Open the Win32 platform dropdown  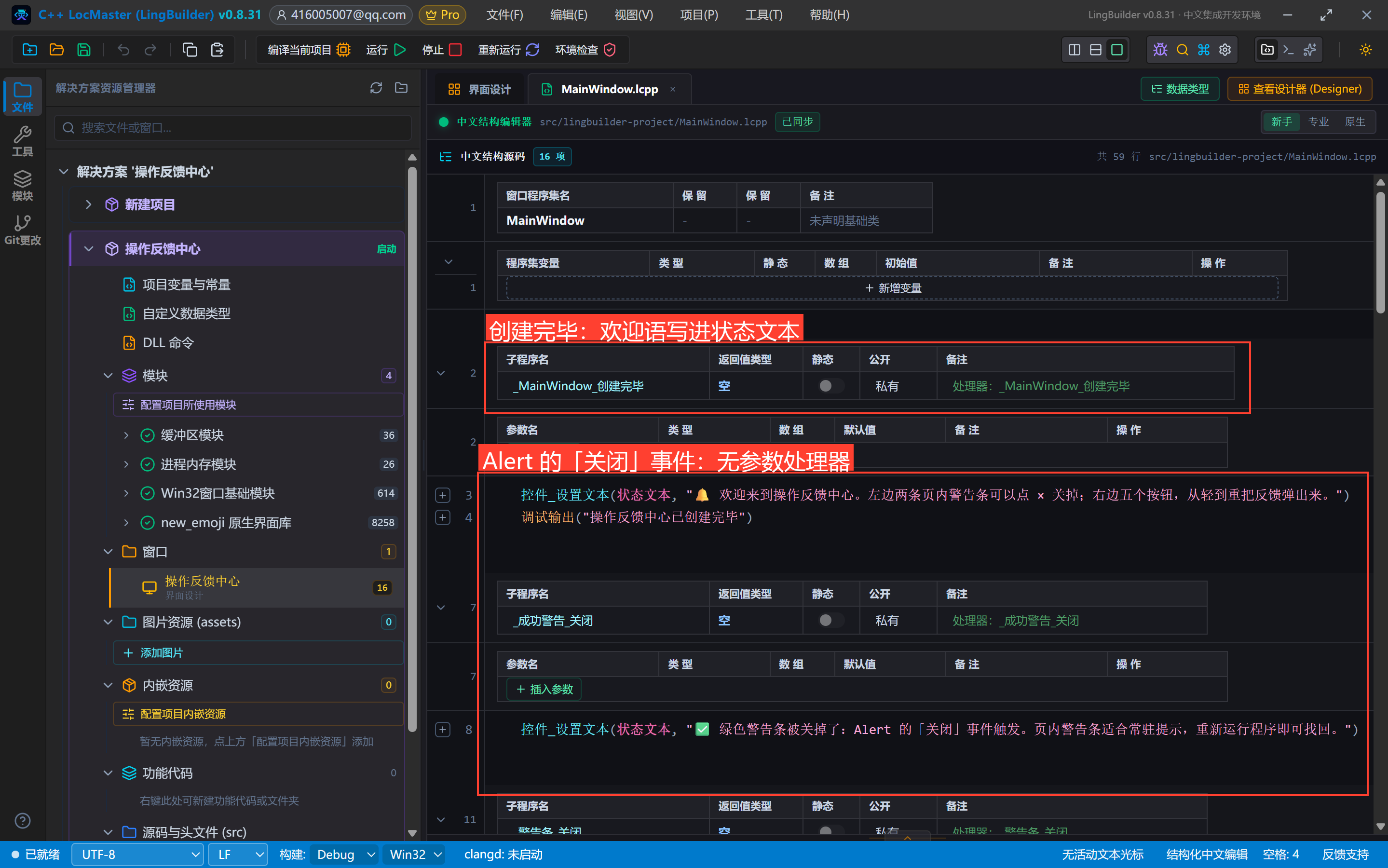[x=413, y=854]
